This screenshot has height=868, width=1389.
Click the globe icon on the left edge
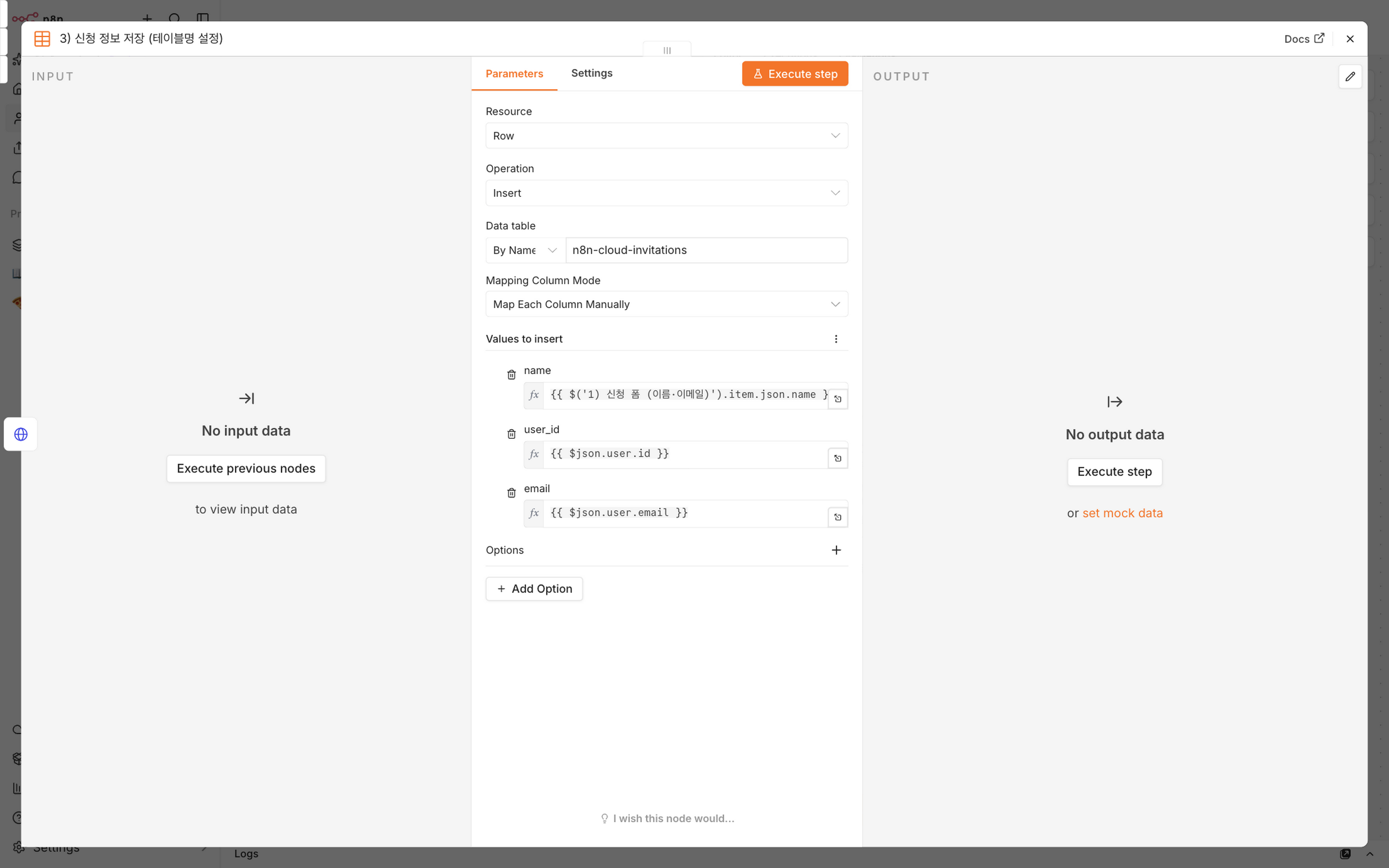coord(21,434)
